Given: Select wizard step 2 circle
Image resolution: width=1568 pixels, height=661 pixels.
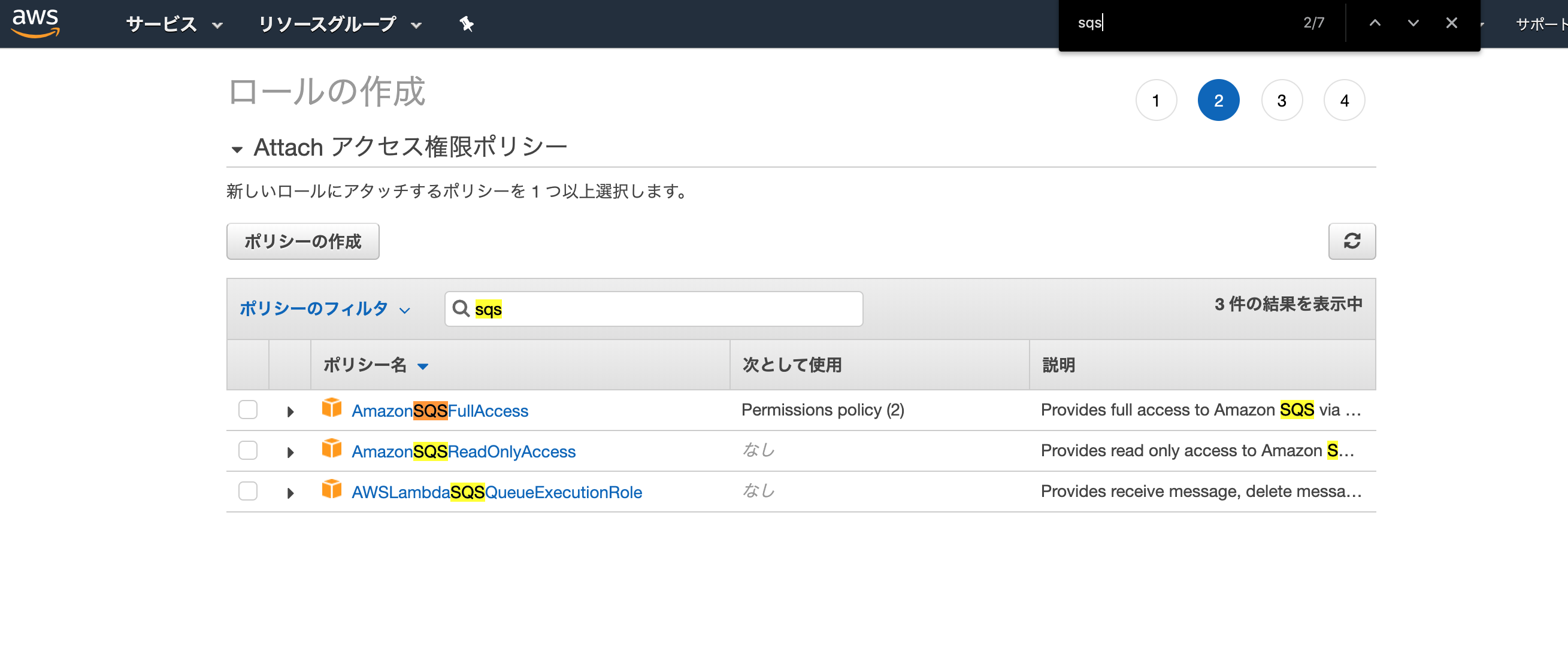Looking at the screenshot, I should [1218, 101].
